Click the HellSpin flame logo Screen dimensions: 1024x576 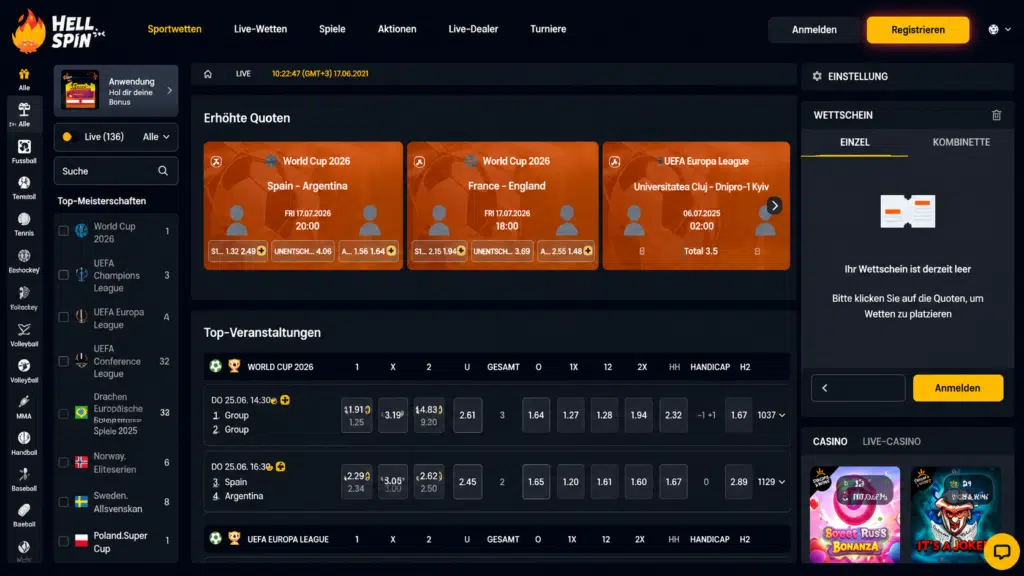tap(29, 31)
